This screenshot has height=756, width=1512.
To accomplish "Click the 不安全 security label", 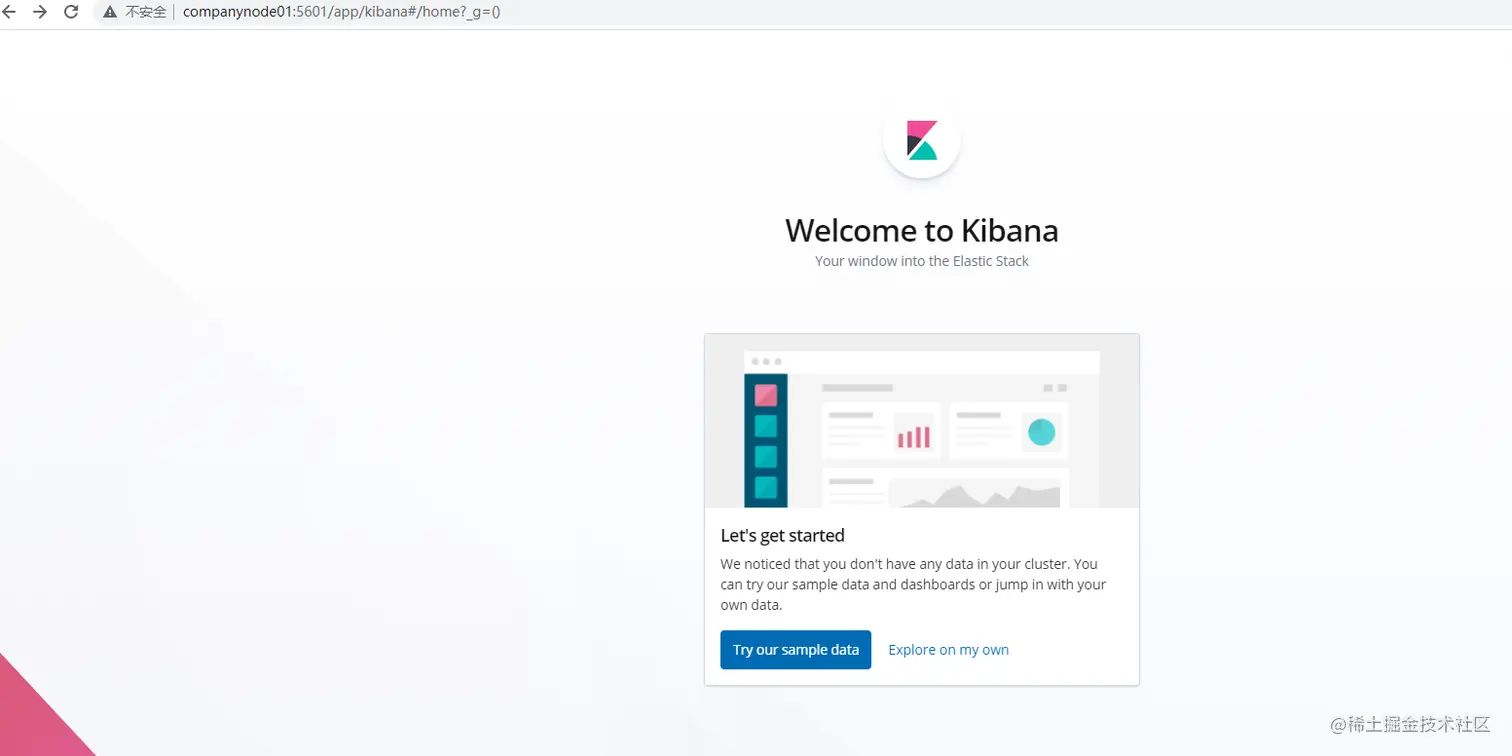I will (146, 12).
